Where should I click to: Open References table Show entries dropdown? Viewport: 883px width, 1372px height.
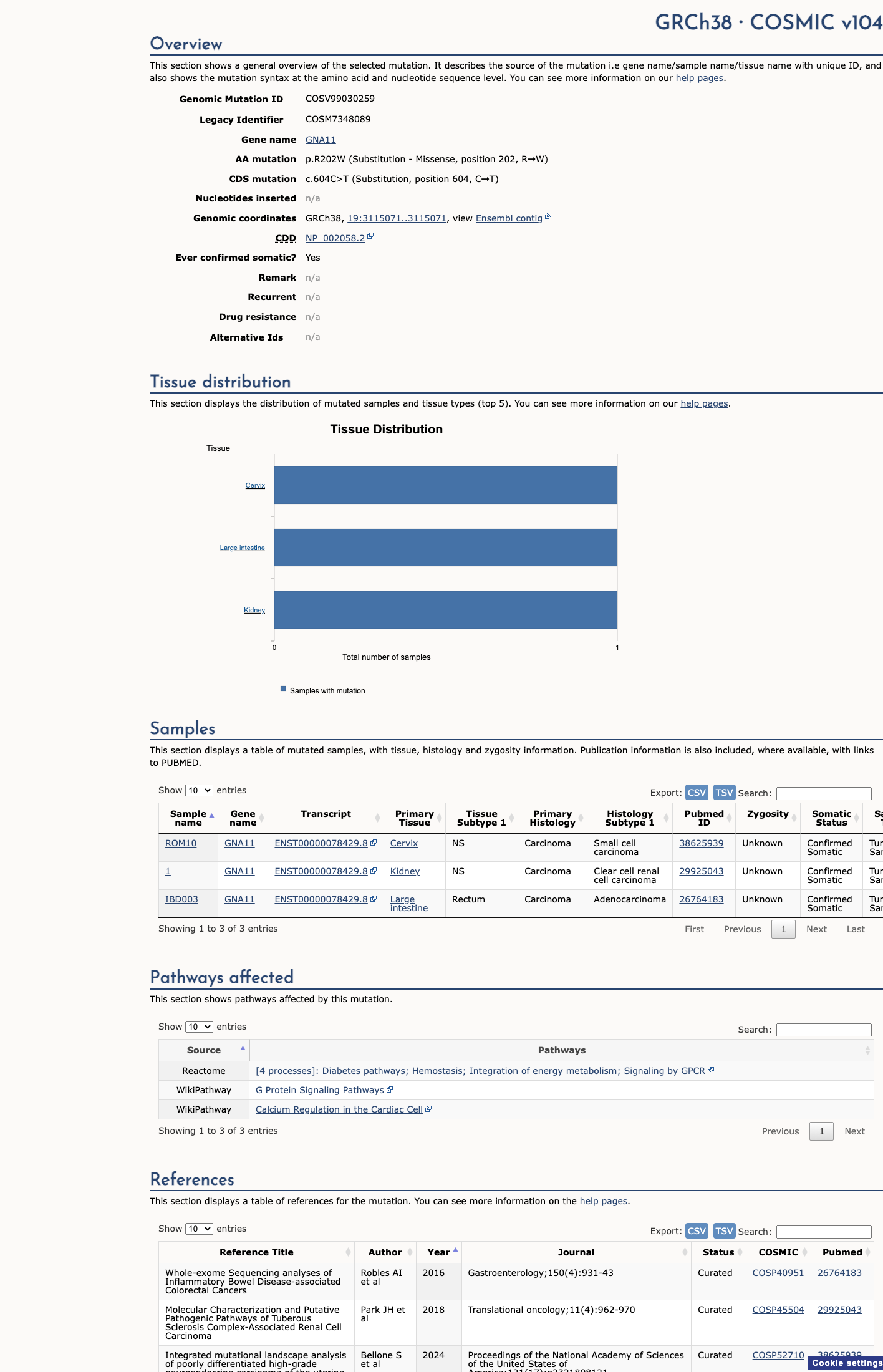click(x=199, y=1229)
